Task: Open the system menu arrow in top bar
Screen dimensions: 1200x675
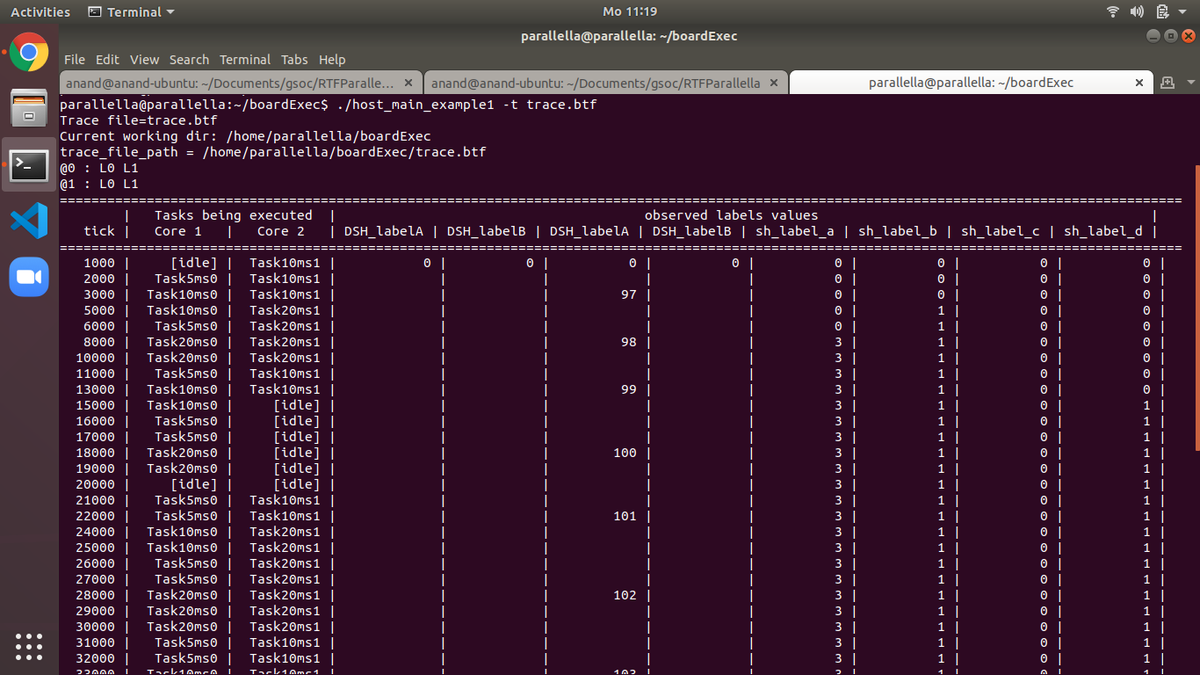Action: click(x=1181, y=12)
